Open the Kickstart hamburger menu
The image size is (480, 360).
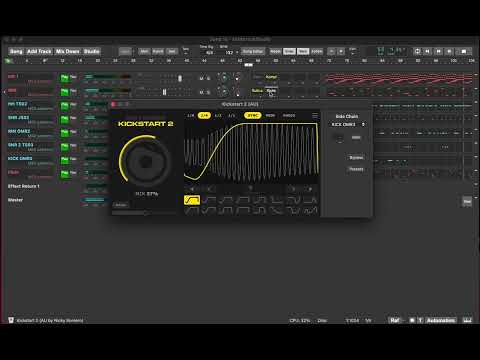click(x=315, y=116)
